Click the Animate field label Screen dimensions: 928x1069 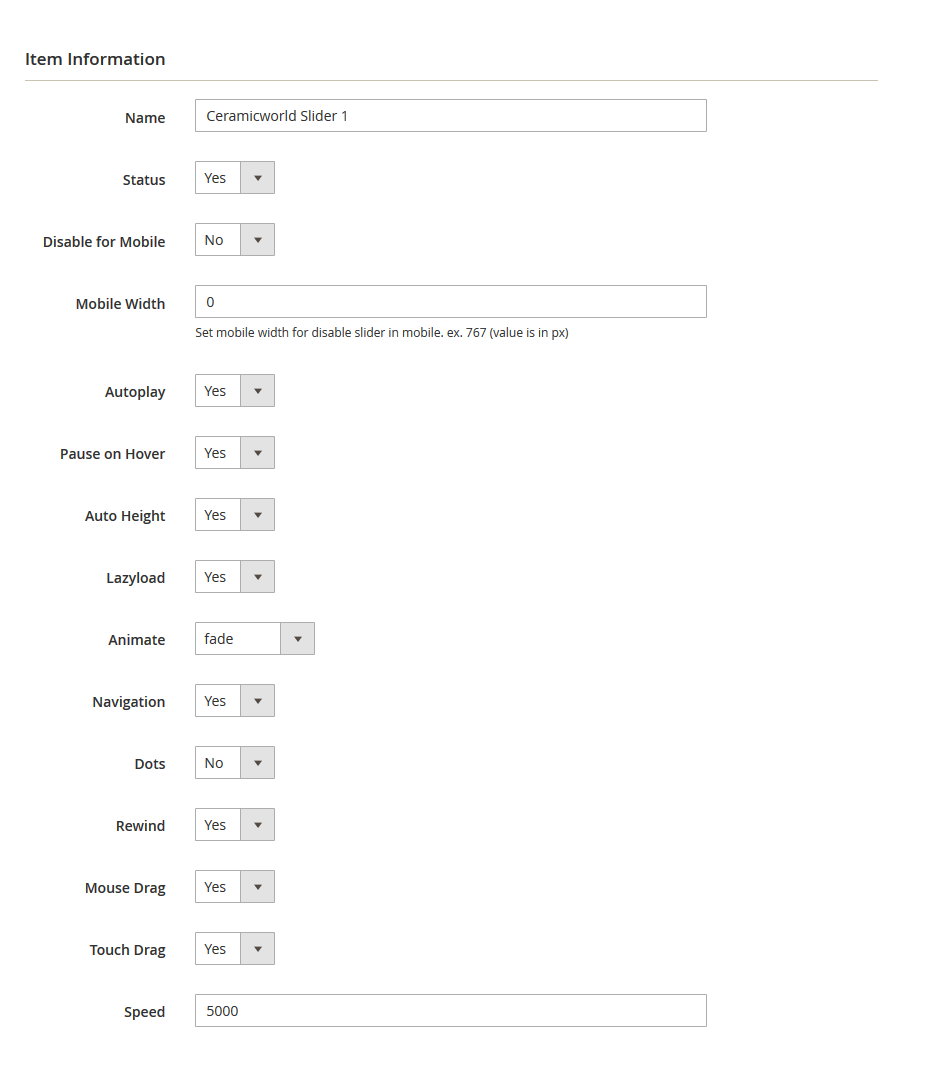(x=136, y=640)
